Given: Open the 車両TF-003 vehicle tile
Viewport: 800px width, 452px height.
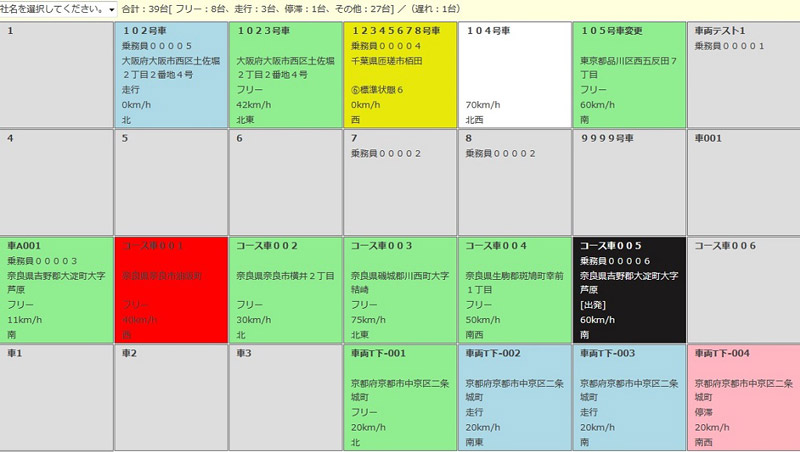Looking at the screenshot, I should point(630,397).
